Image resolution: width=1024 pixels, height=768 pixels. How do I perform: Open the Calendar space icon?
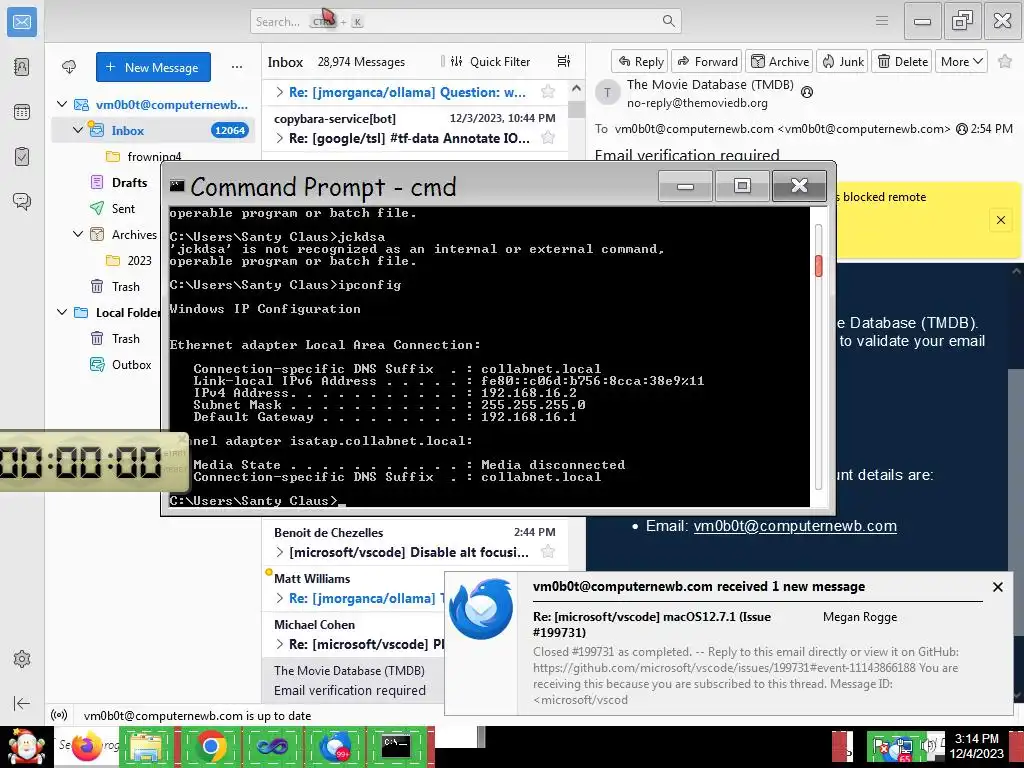pyautogui.click(x=22, y=112)
